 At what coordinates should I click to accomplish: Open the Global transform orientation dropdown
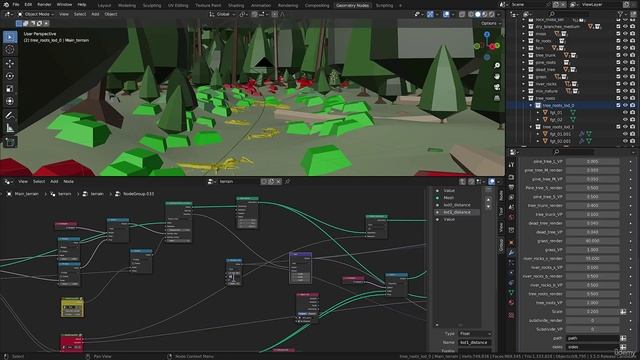coord(222,14)
